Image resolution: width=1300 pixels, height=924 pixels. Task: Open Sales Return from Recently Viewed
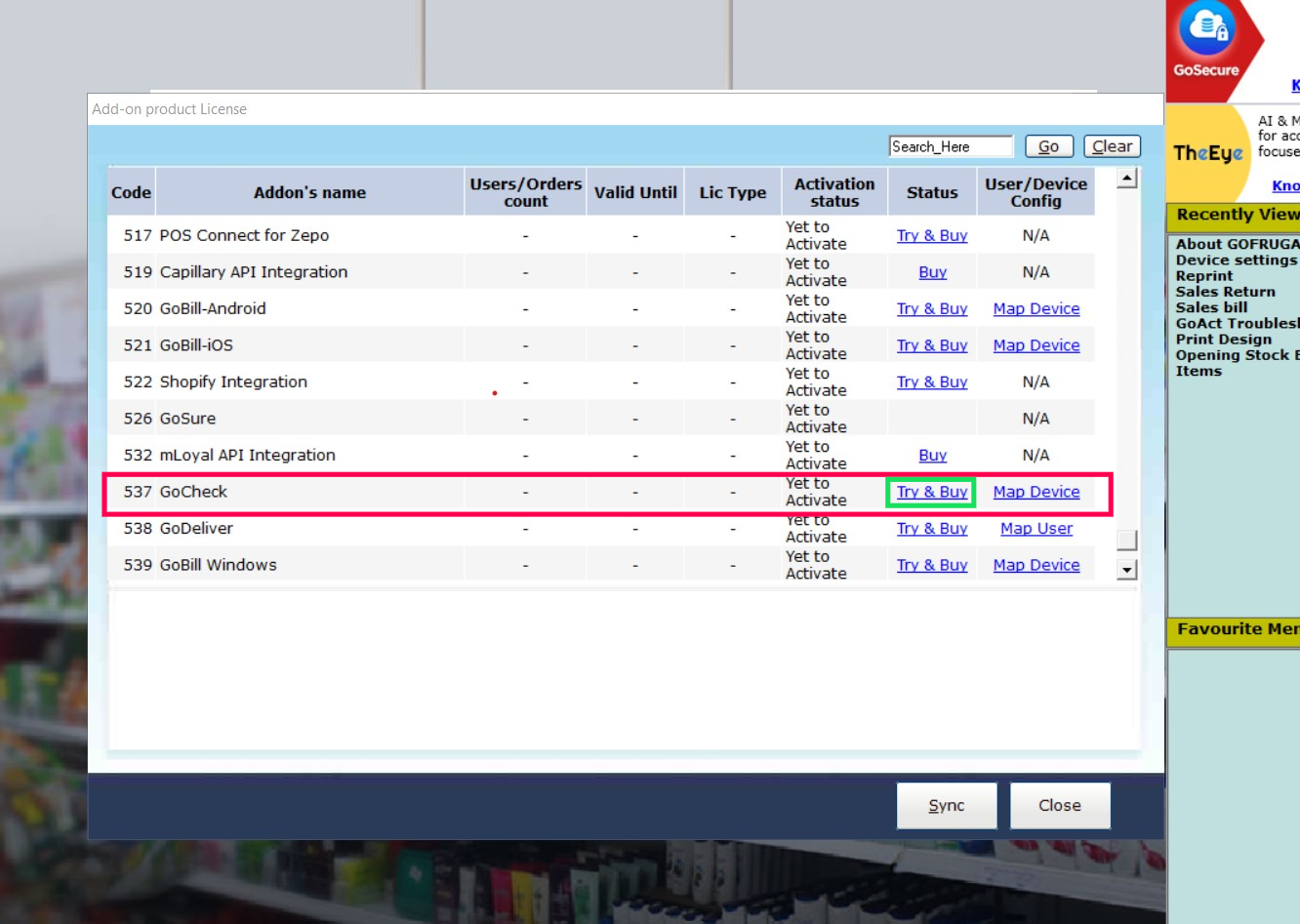[1225, 292]
